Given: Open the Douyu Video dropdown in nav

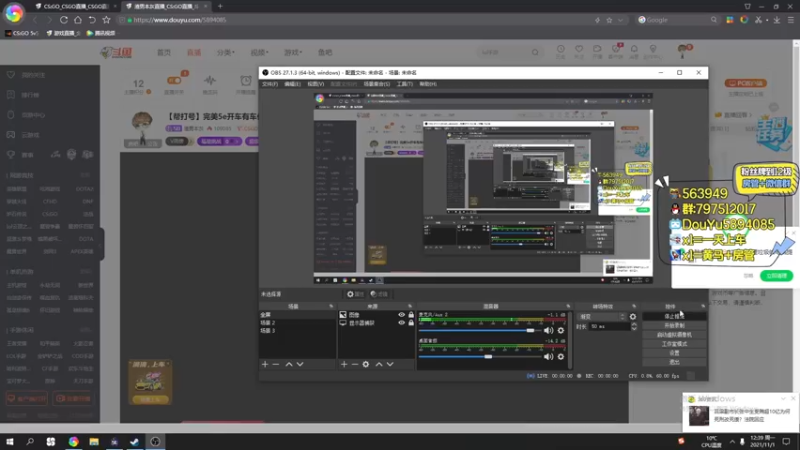Looking at the screenshot, I should point(259,53).
